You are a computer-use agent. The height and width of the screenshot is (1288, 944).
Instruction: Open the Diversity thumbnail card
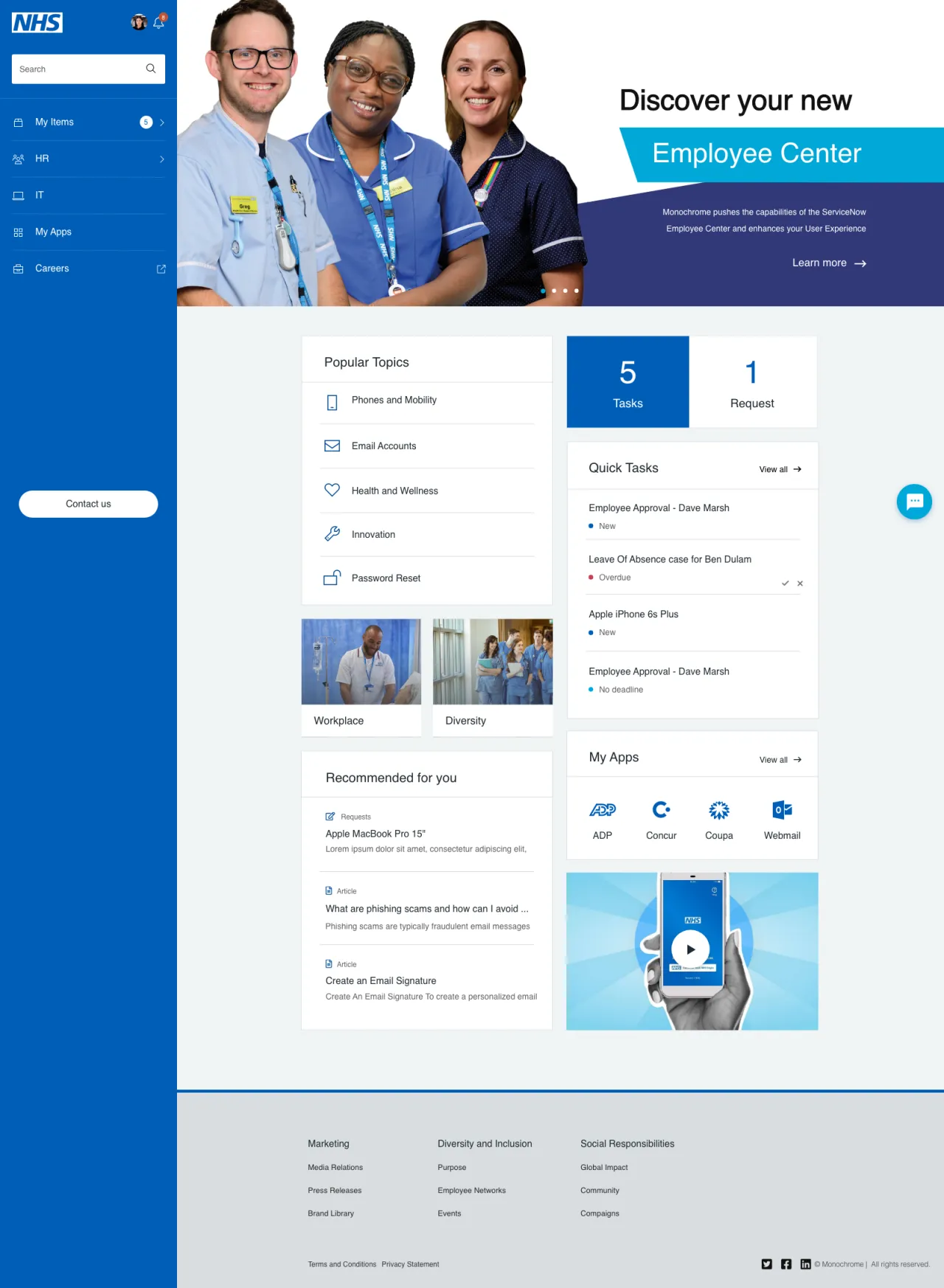pos(493,677)
